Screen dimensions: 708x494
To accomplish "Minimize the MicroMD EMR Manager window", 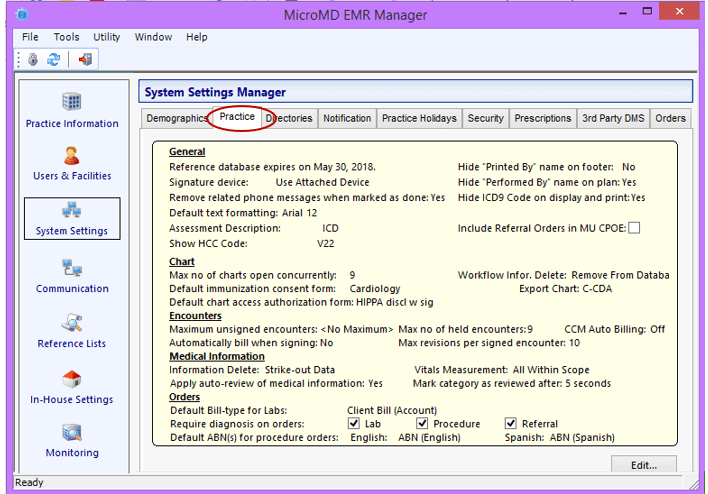I will (623, 13).
